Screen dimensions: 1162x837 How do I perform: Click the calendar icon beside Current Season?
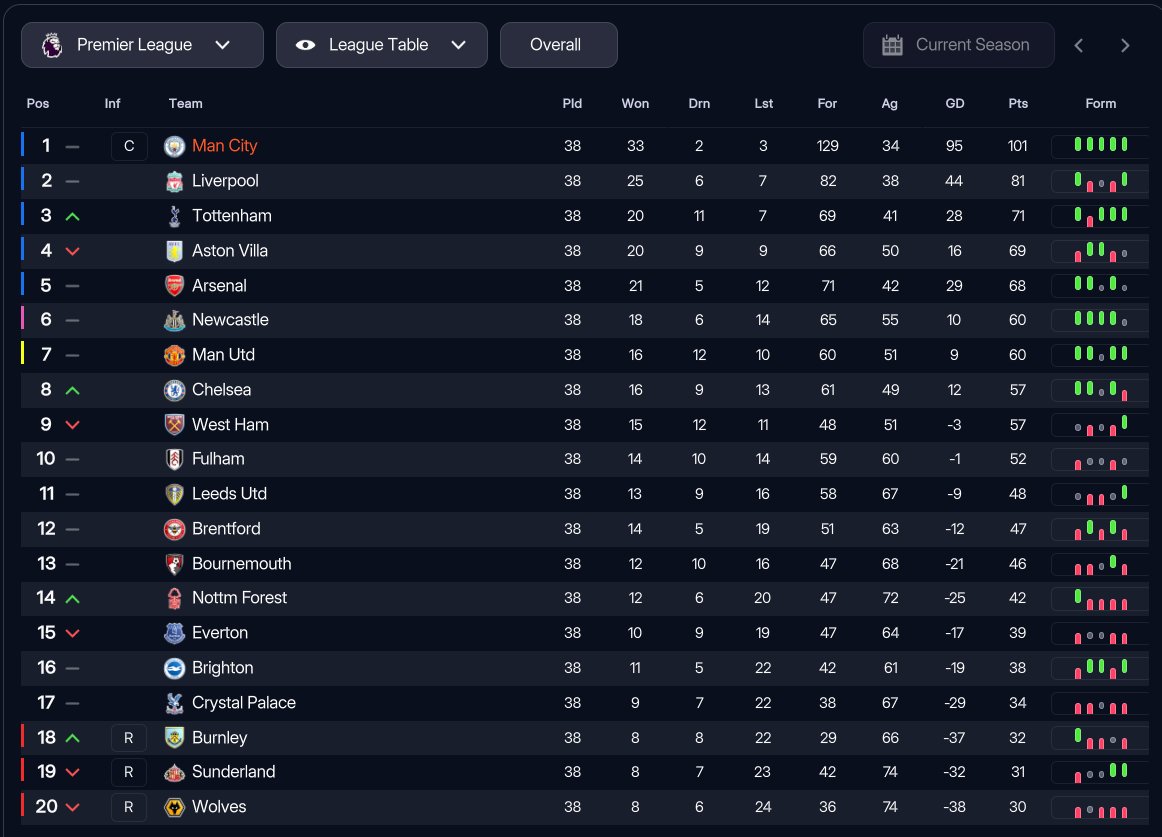[x=892, y=45]
